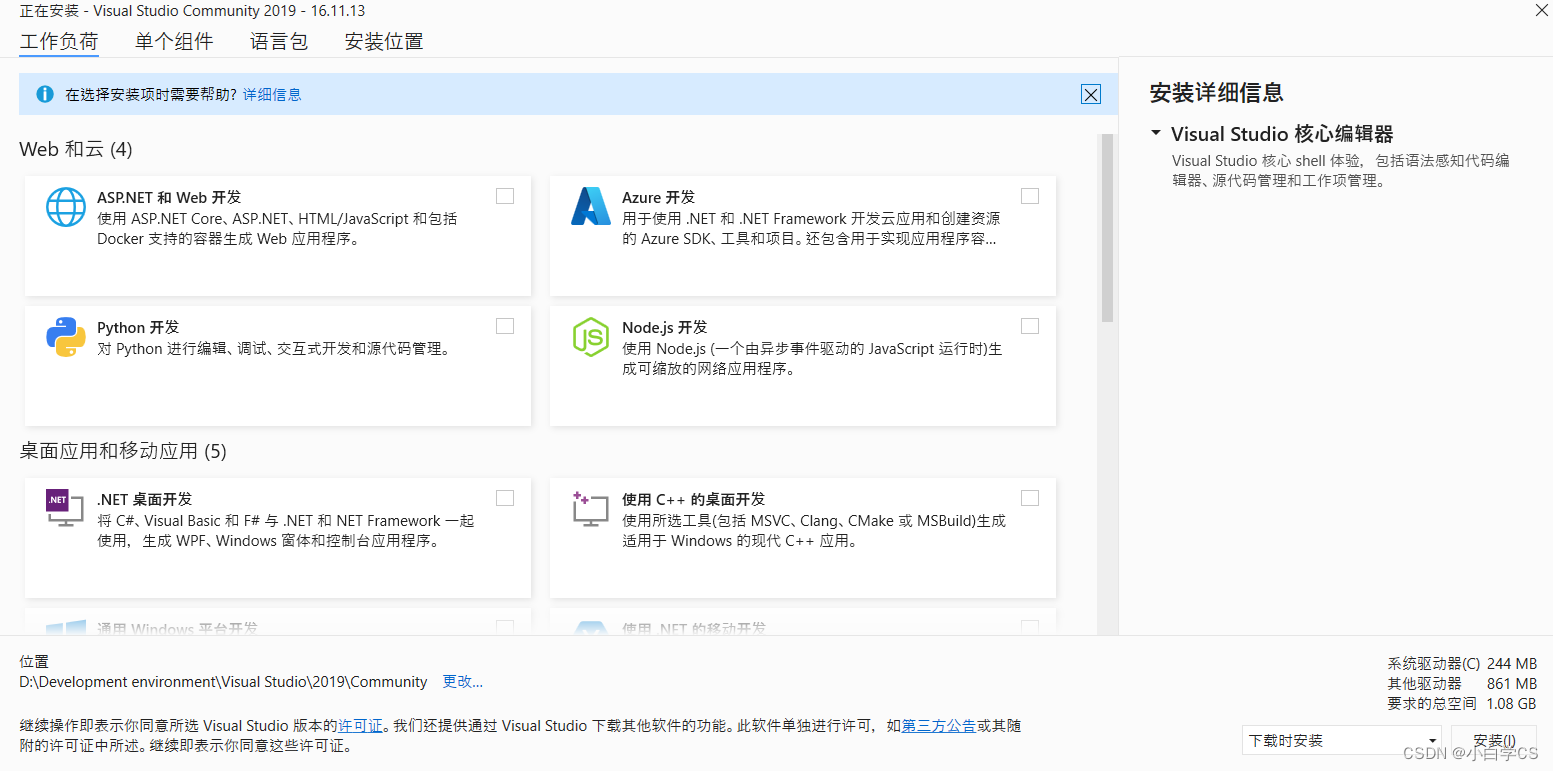Collapse the Visual Studio 核心编辑器 section
The image size is (1553, 771).
point(1156,133)
